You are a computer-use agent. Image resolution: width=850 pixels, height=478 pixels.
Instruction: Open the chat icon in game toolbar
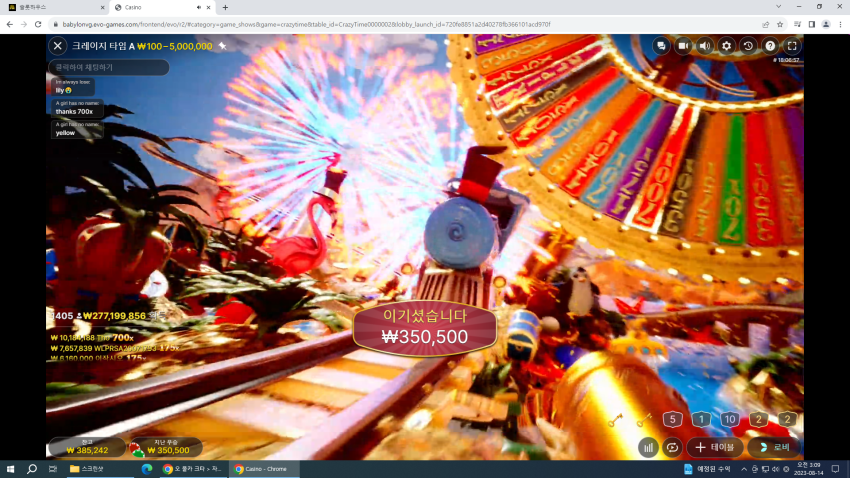point(661,46)
